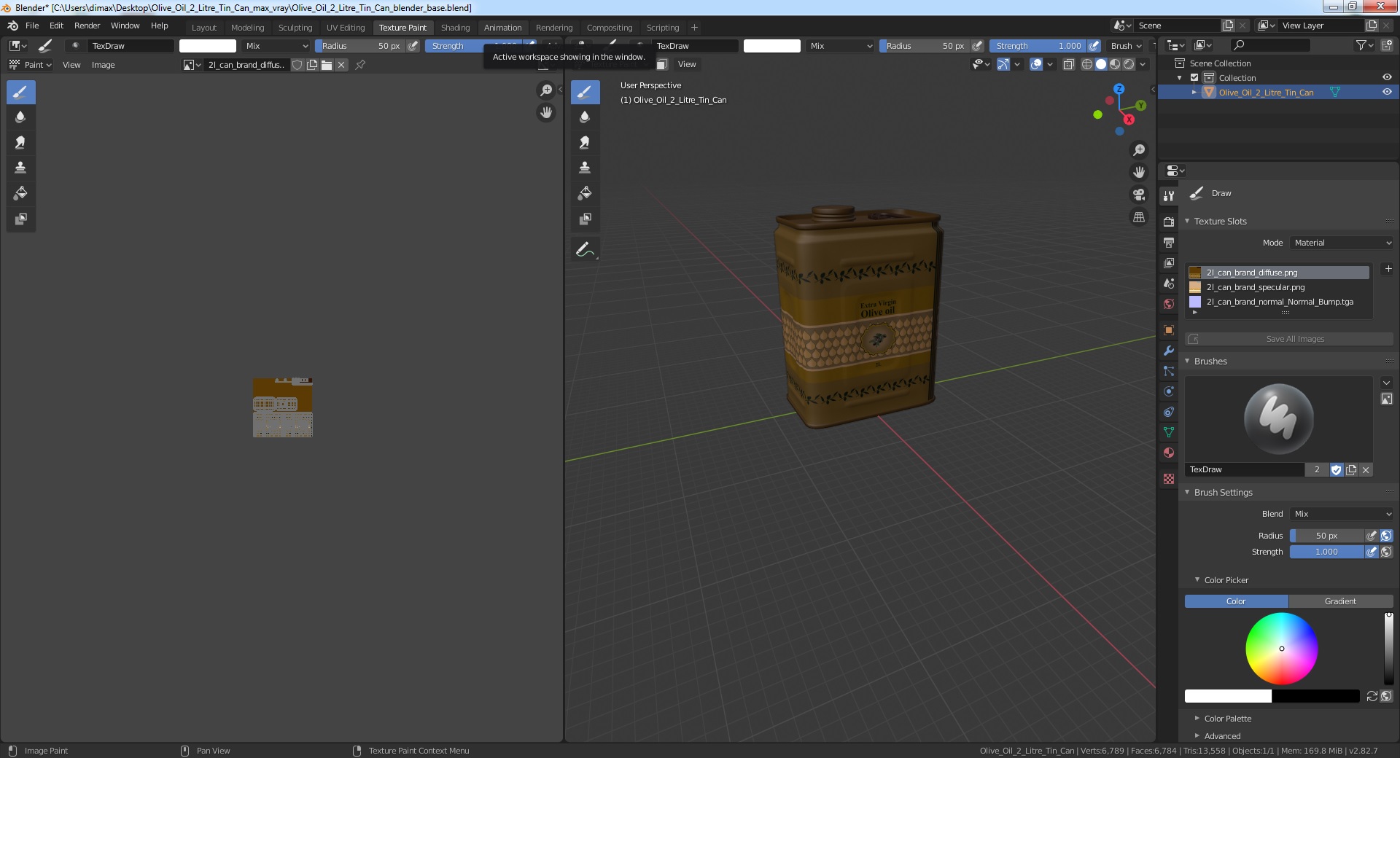Open the Blend Mix dropdown in Brush Settings
Viewport: 1400px width, 844px height.
[1342, 514]
